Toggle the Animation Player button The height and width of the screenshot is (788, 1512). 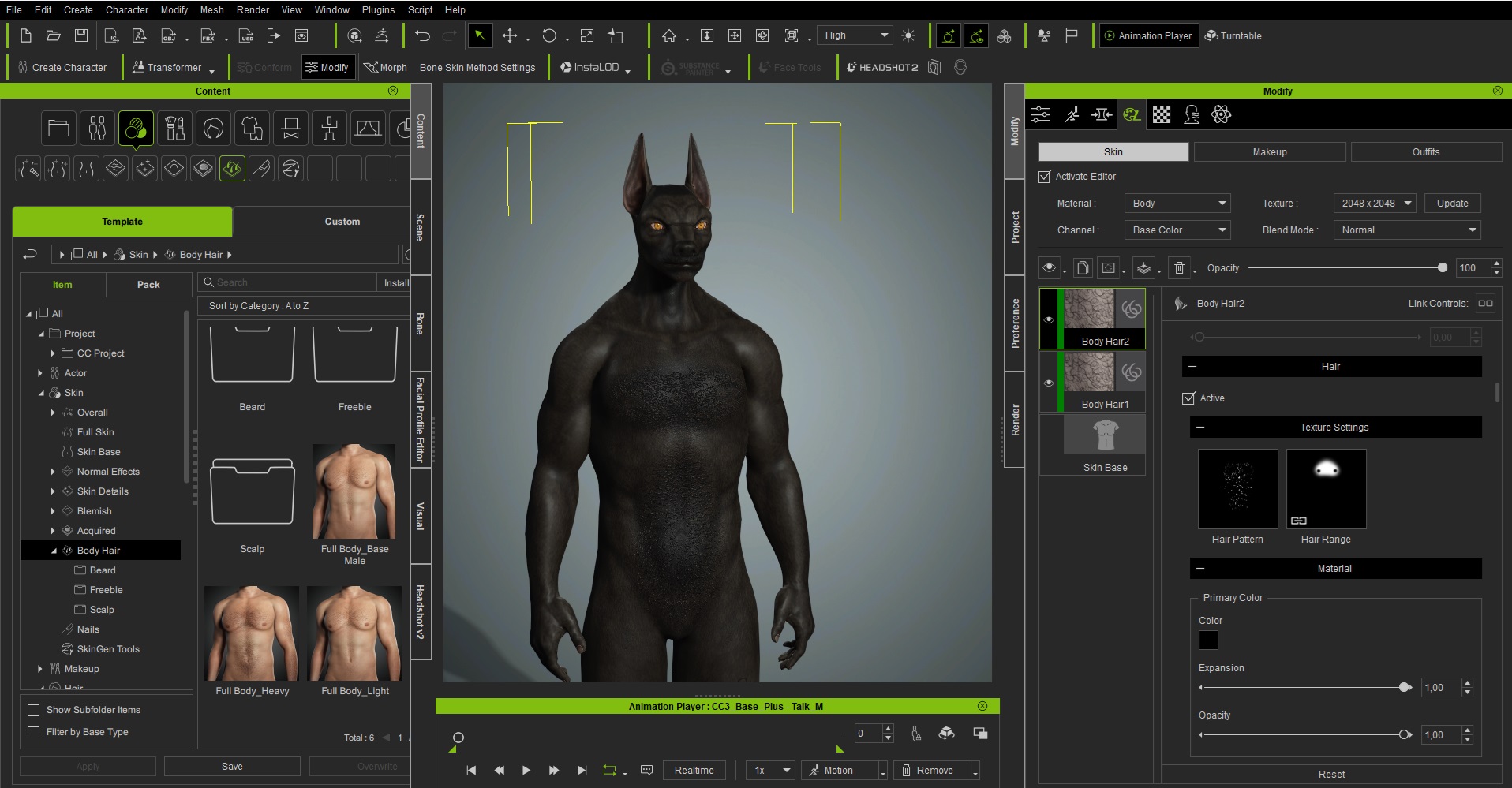1148,35
